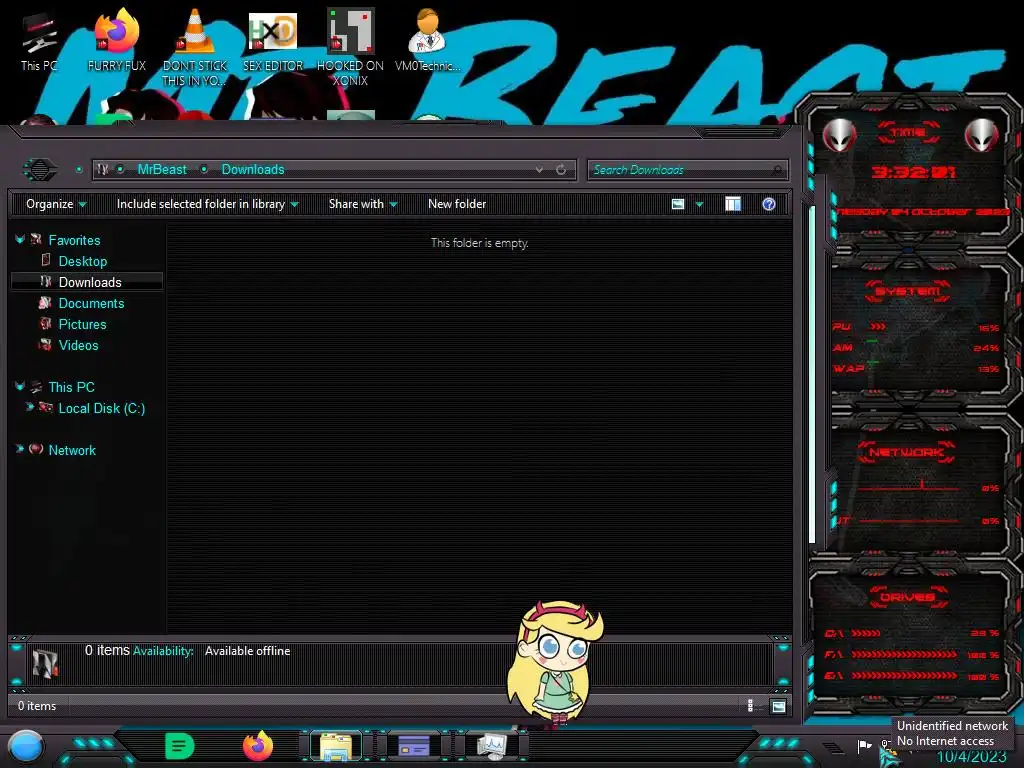The width and height of the screenshot is (1024, 768).
Task: Click the Action Center flag tray icon
Action: click(865, 745)
